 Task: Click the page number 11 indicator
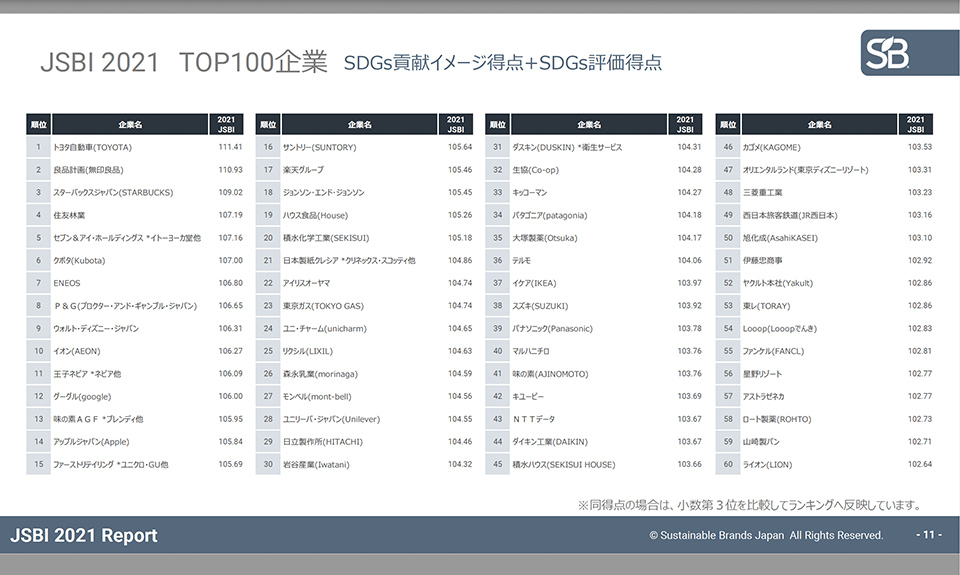pyautogui.click(x=928, y=535)
